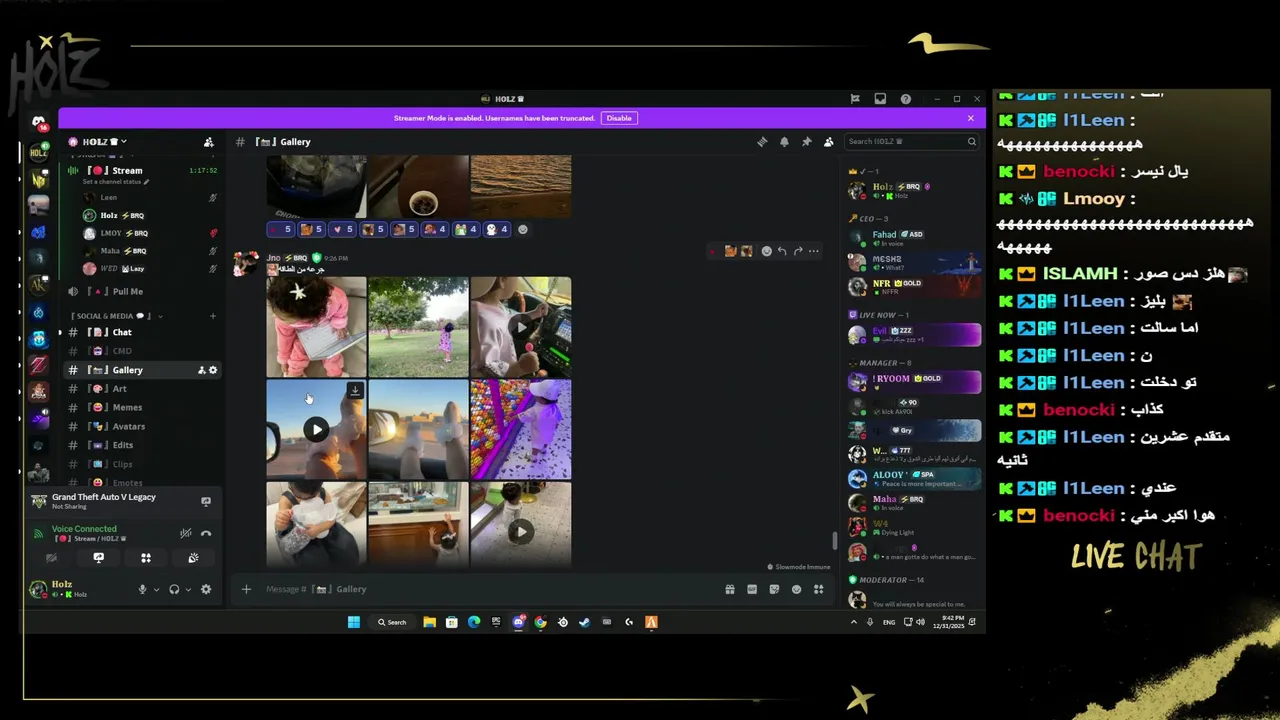Toggle microphone mute in user panel
The image size is (1280, 720).
[142, 589]
